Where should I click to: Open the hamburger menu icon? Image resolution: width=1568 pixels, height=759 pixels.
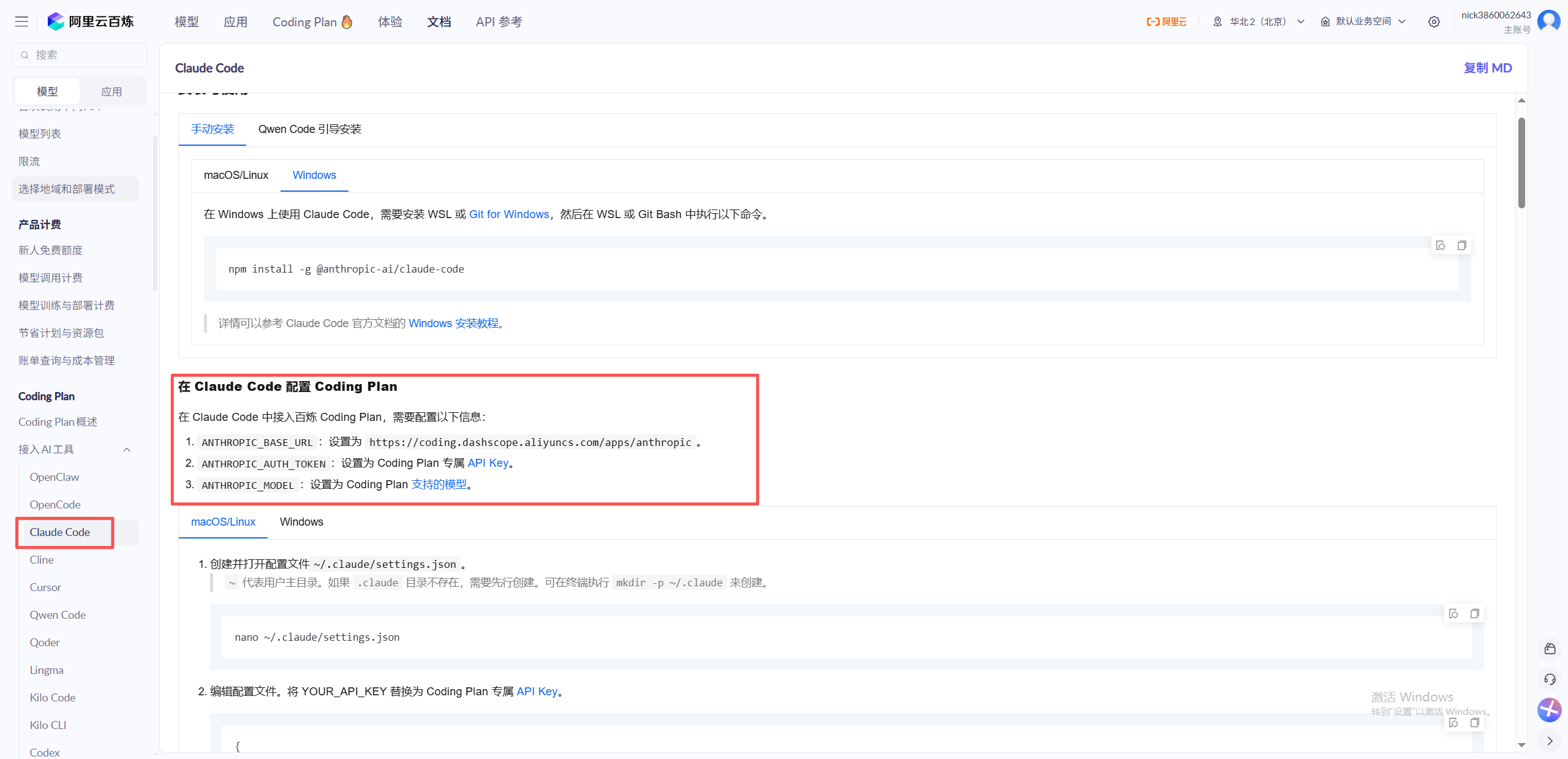[21, 22]
